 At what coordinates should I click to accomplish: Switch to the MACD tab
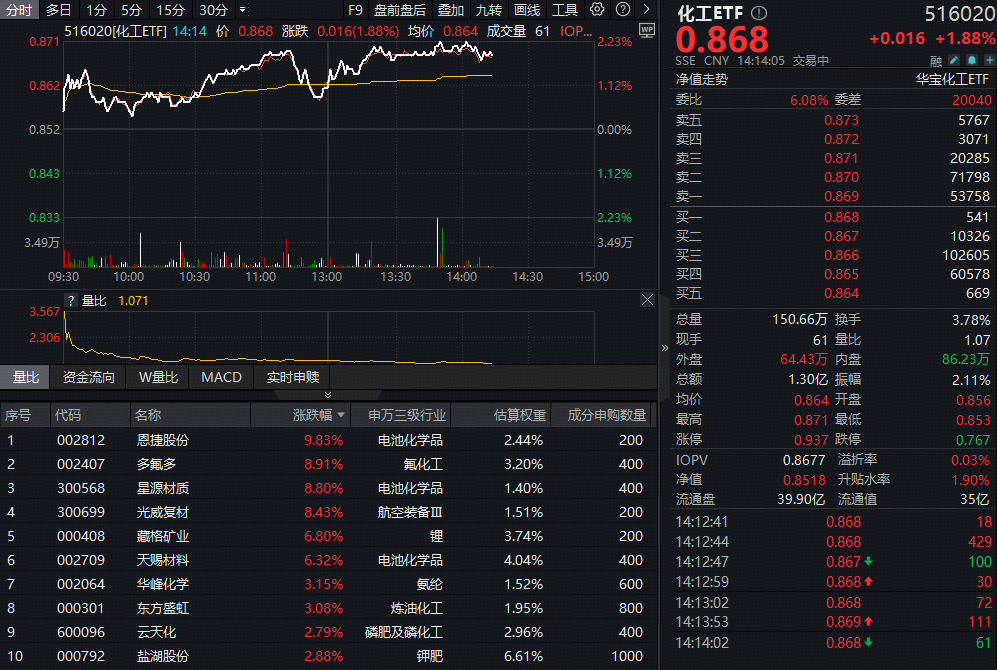point(220,377)
